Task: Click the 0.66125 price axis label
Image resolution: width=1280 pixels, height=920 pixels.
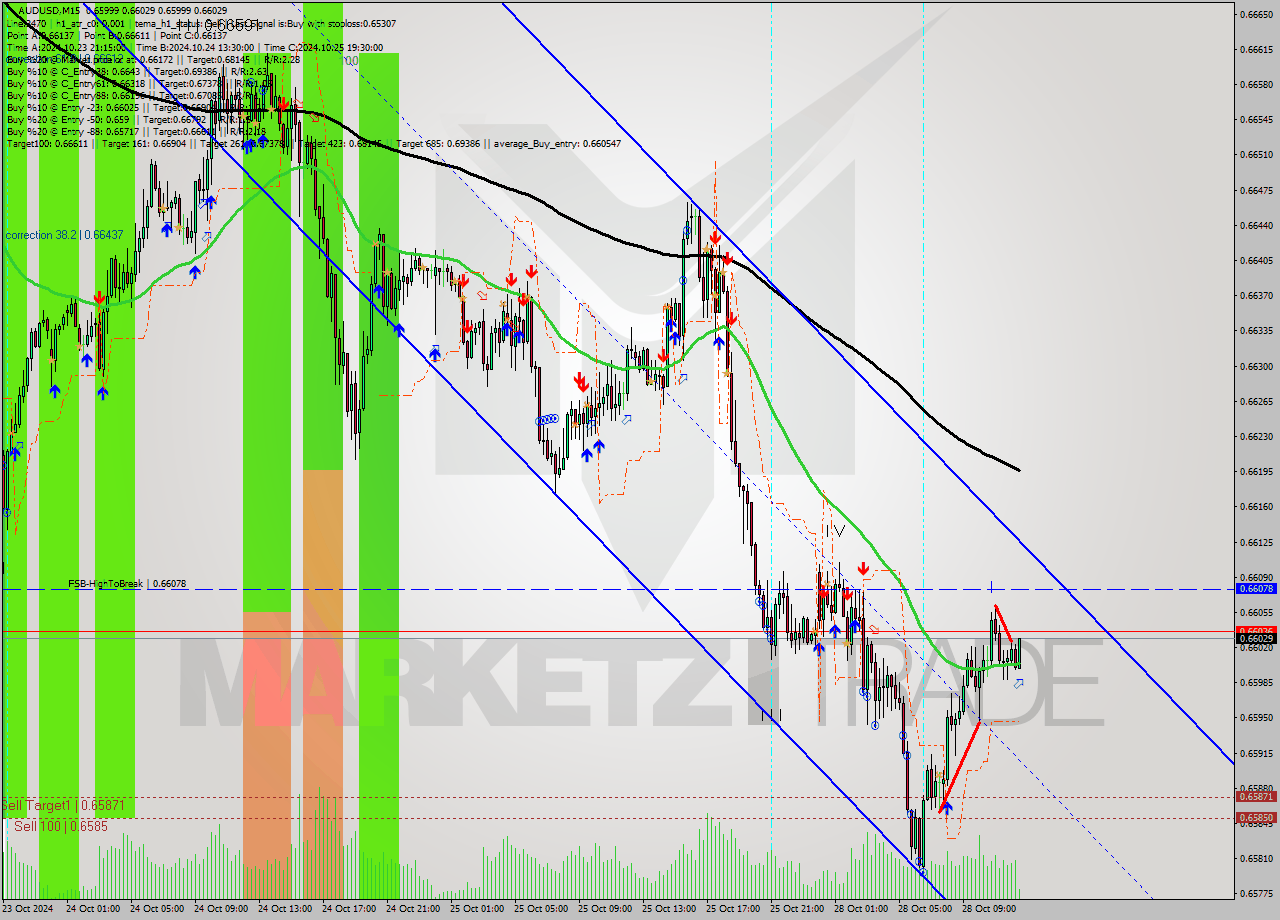Action: (1256, 542)
